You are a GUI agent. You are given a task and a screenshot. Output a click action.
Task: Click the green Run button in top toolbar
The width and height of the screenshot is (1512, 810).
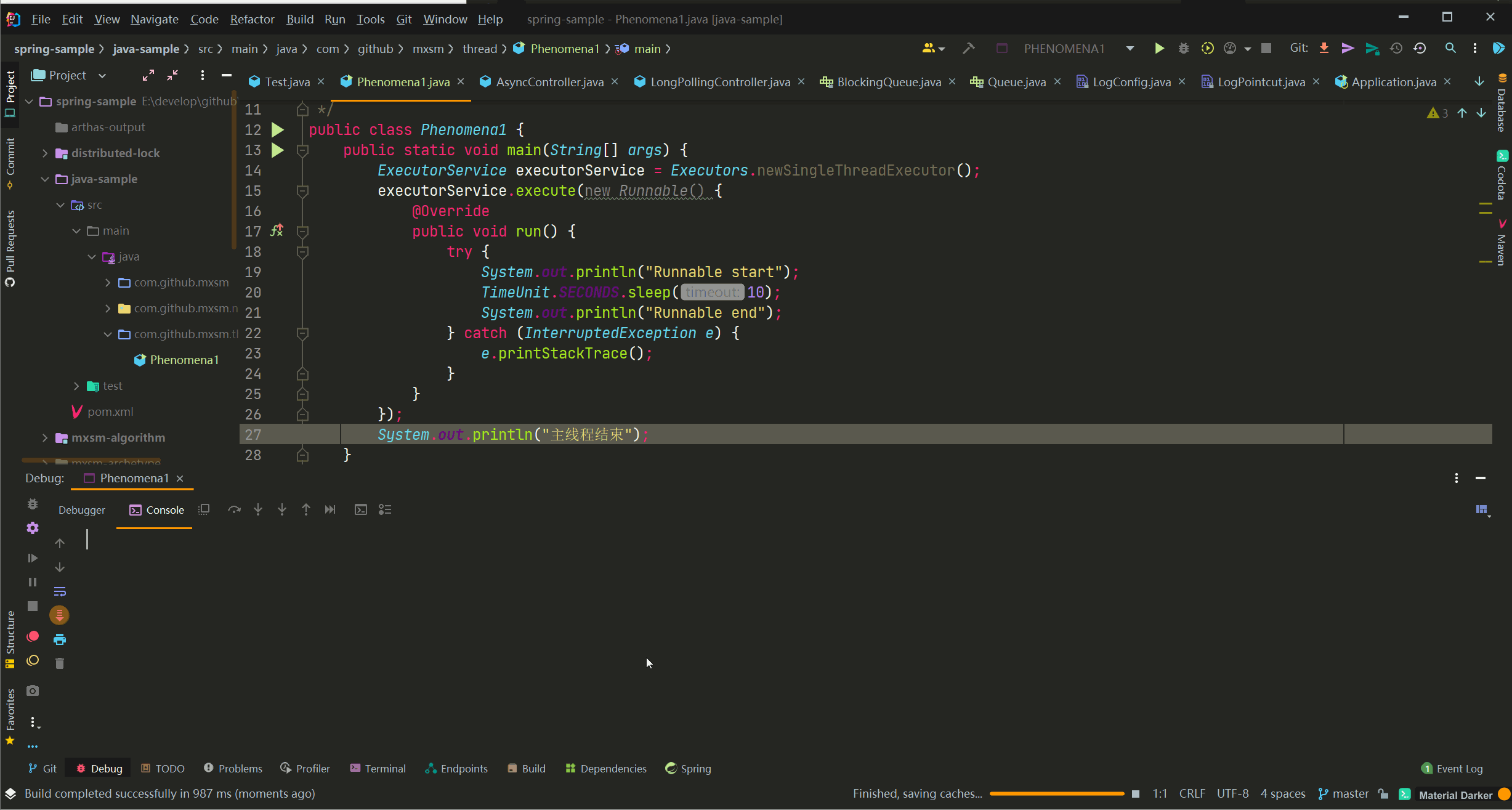click(x=1159, y=49)
